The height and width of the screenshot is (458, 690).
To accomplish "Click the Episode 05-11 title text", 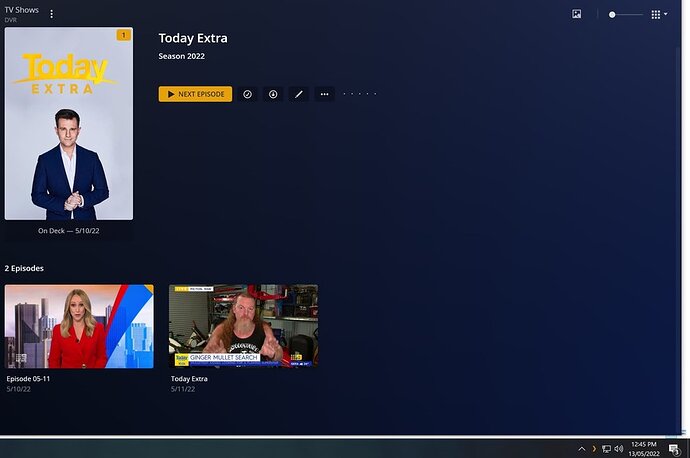I will click(x=28, y=379).
